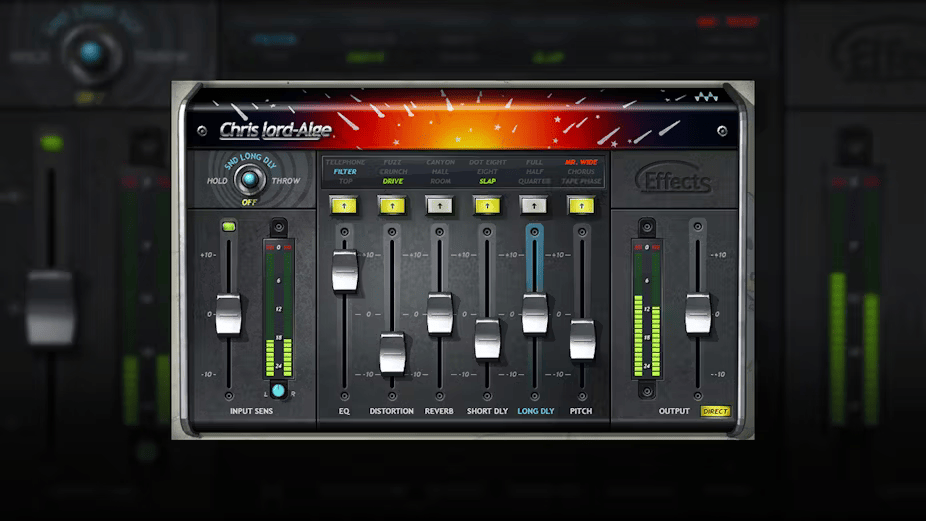Screen dimensions: 926x521
Task: Select ROOM reverb mode
Action: (440, 181)
